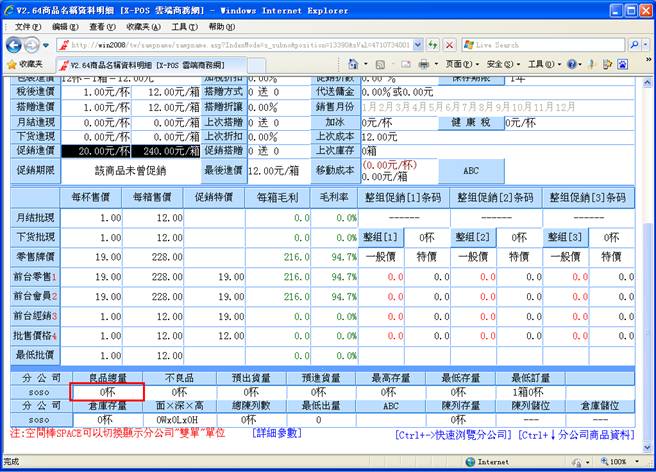Open the 收藏夾 favorites star button
The height and width of the screenshot is (472, 656).
click(x=24, y=63)
